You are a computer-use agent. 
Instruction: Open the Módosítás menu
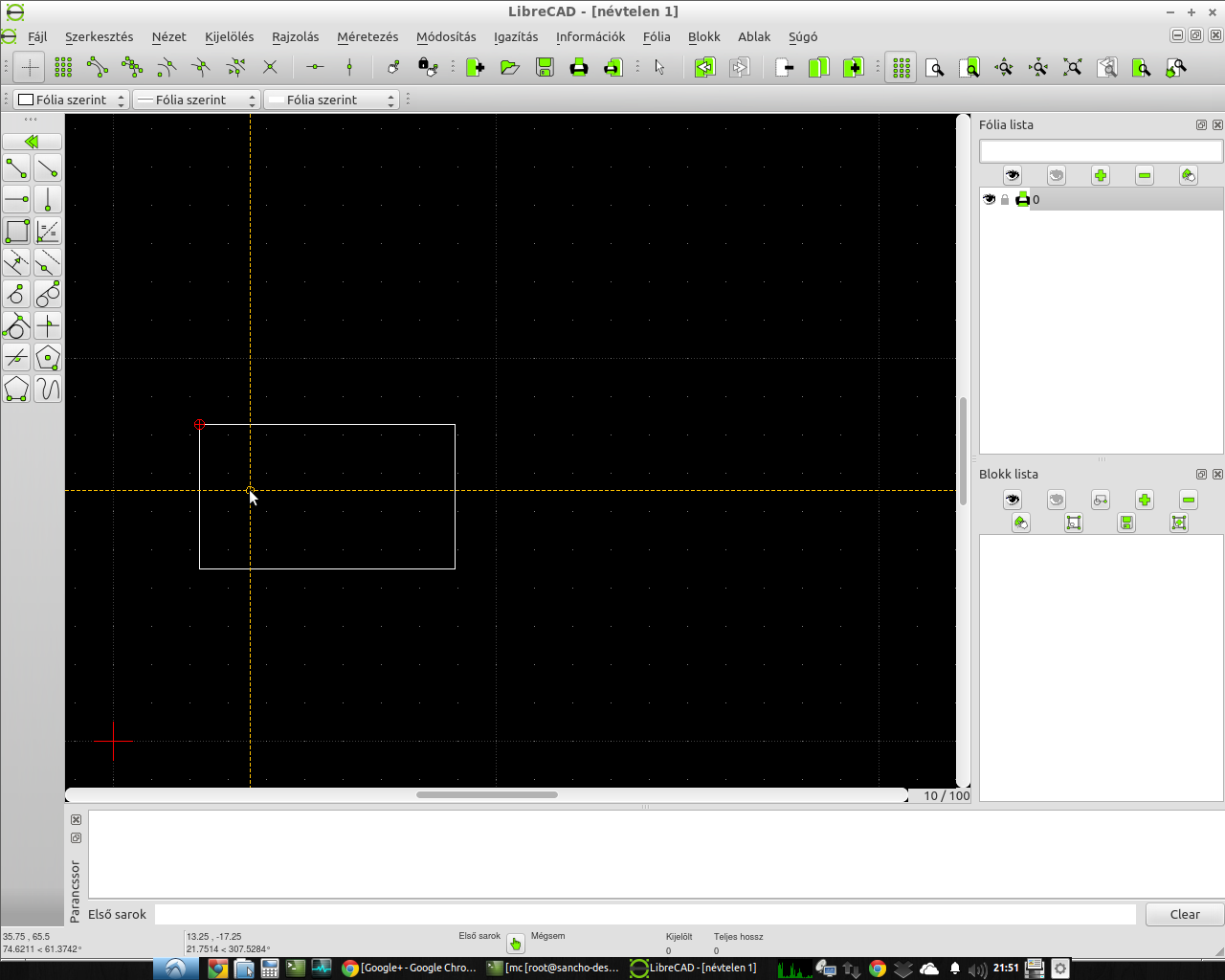coord(446,36)
